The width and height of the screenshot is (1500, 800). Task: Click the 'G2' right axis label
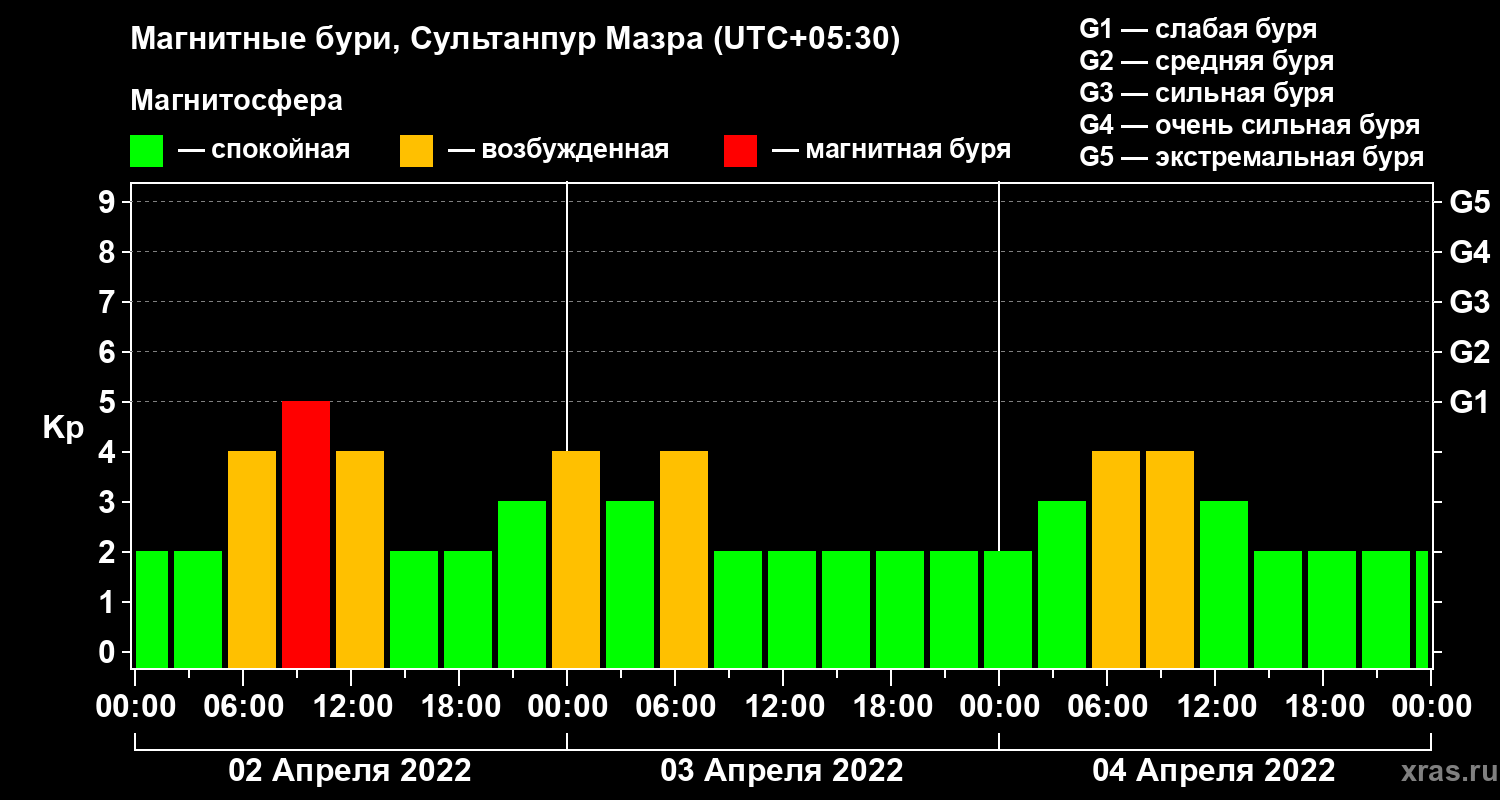(1469, 352)
